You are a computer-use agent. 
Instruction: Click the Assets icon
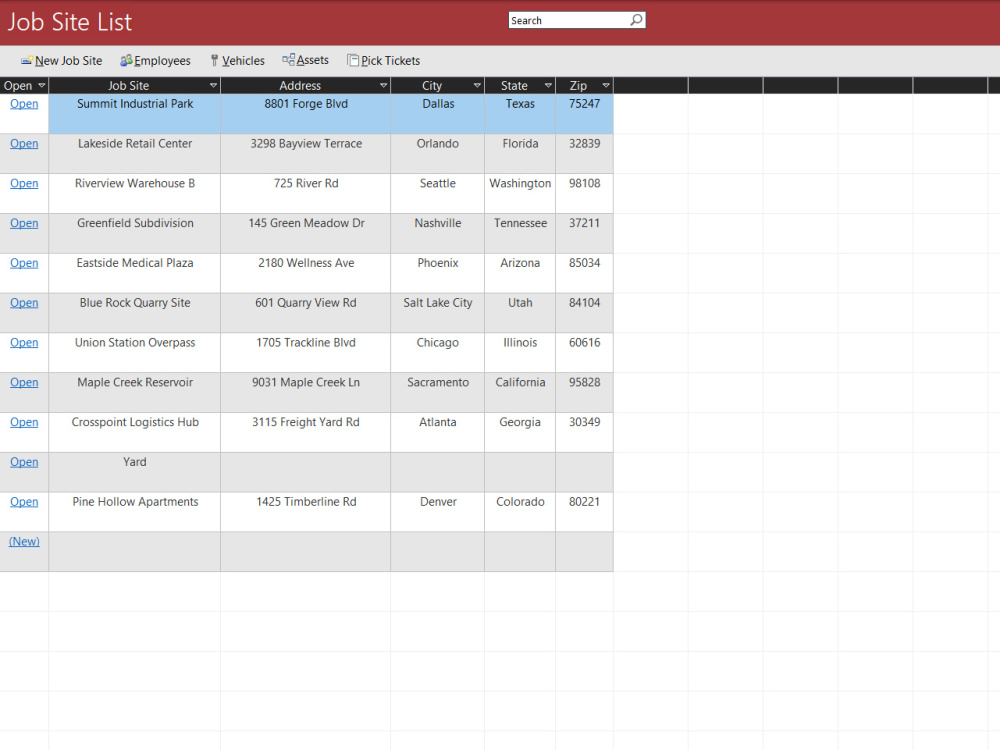[x=288, y=60]
